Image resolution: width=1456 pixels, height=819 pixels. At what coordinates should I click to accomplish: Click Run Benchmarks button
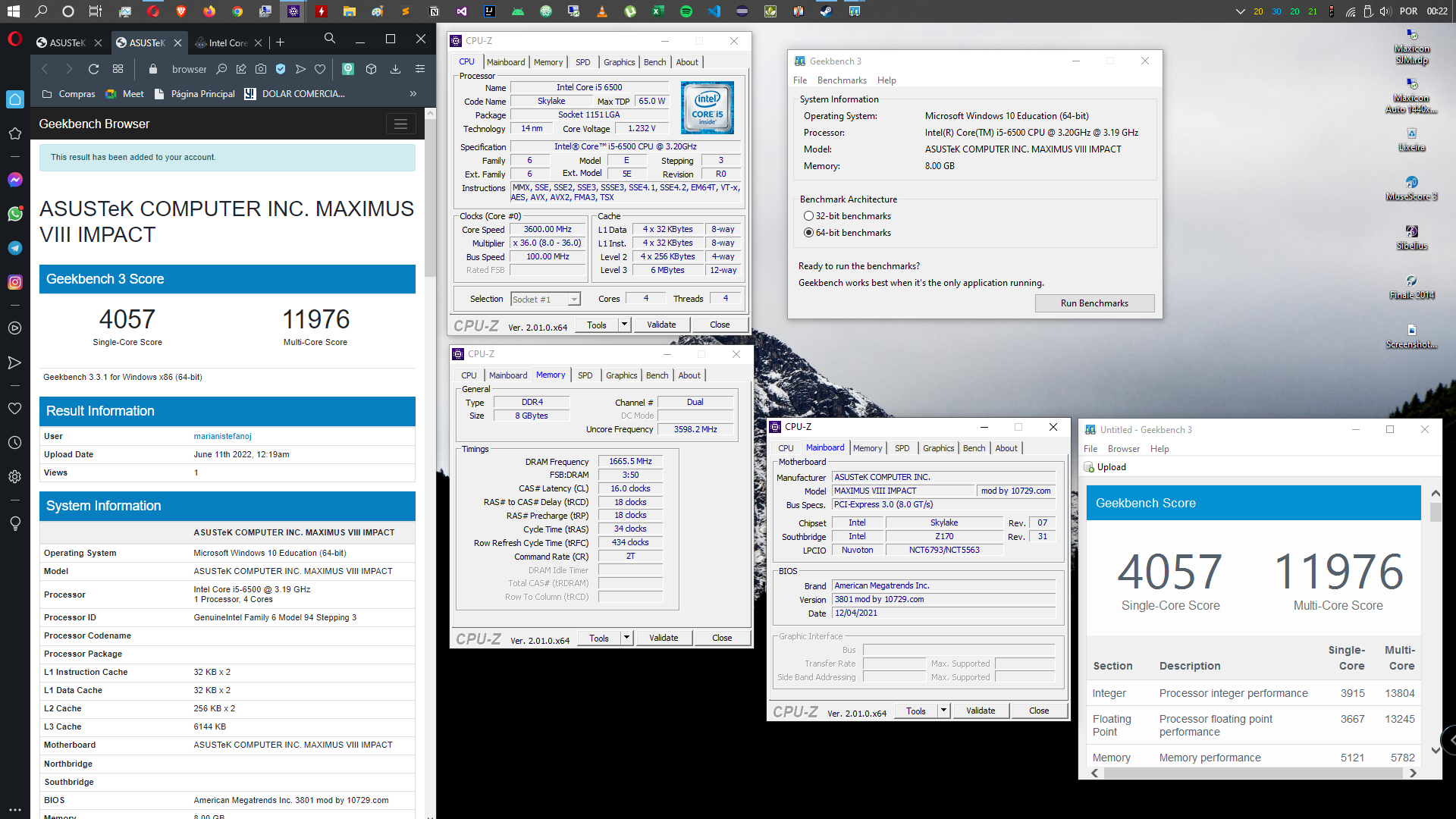(x=1094, y=303)
